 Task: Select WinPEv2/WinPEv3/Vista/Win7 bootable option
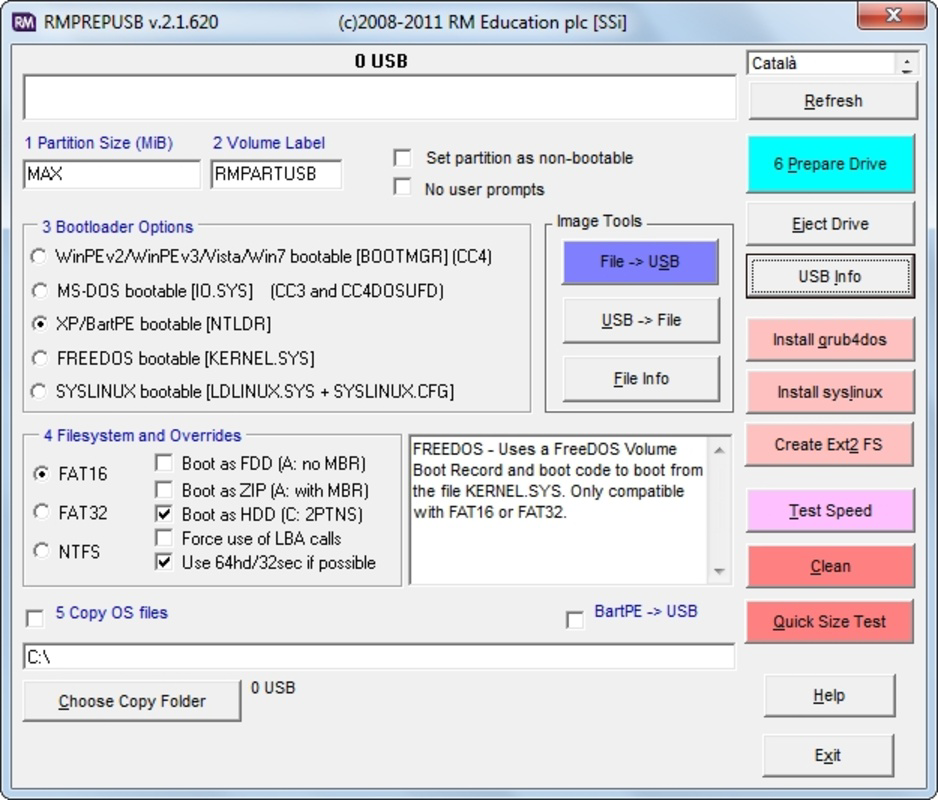(x=39, y=256)
